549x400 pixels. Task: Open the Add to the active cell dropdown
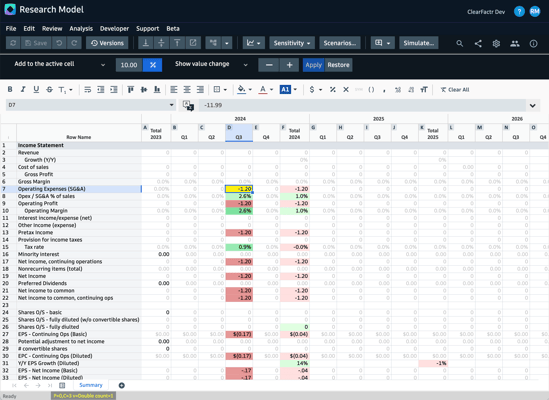point(60,64)
